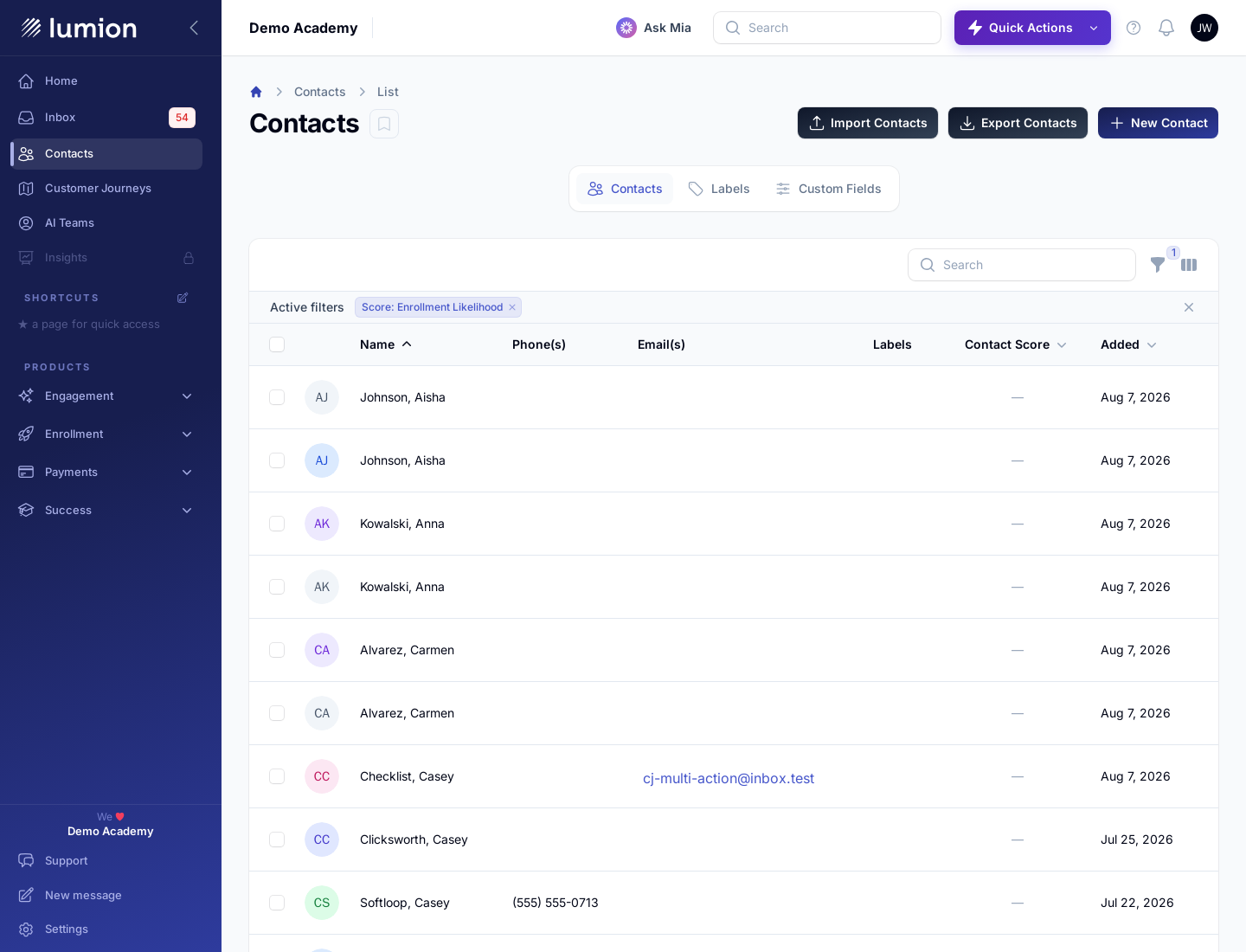Expand the Success section chevron
The height and width of the screenshot is (952, 1246).
point(187,511)
